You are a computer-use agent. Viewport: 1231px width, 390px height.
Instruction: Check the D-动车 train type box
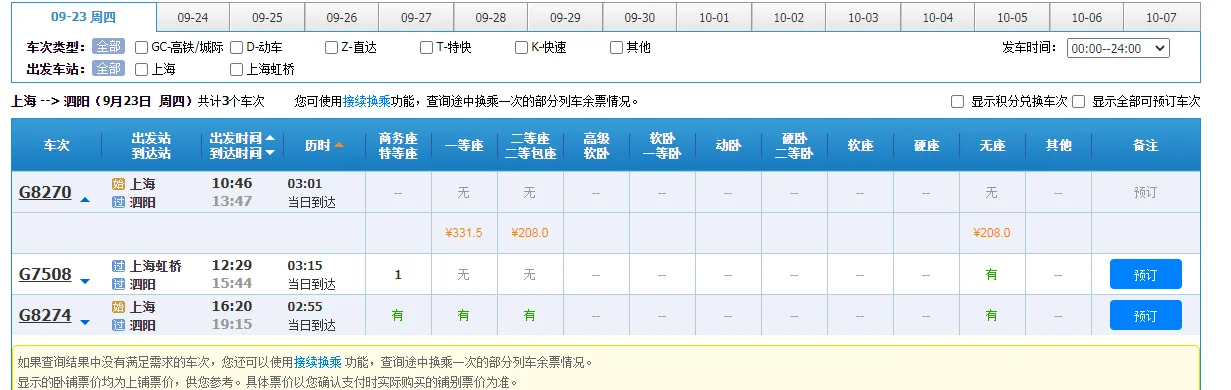point(237,47)
